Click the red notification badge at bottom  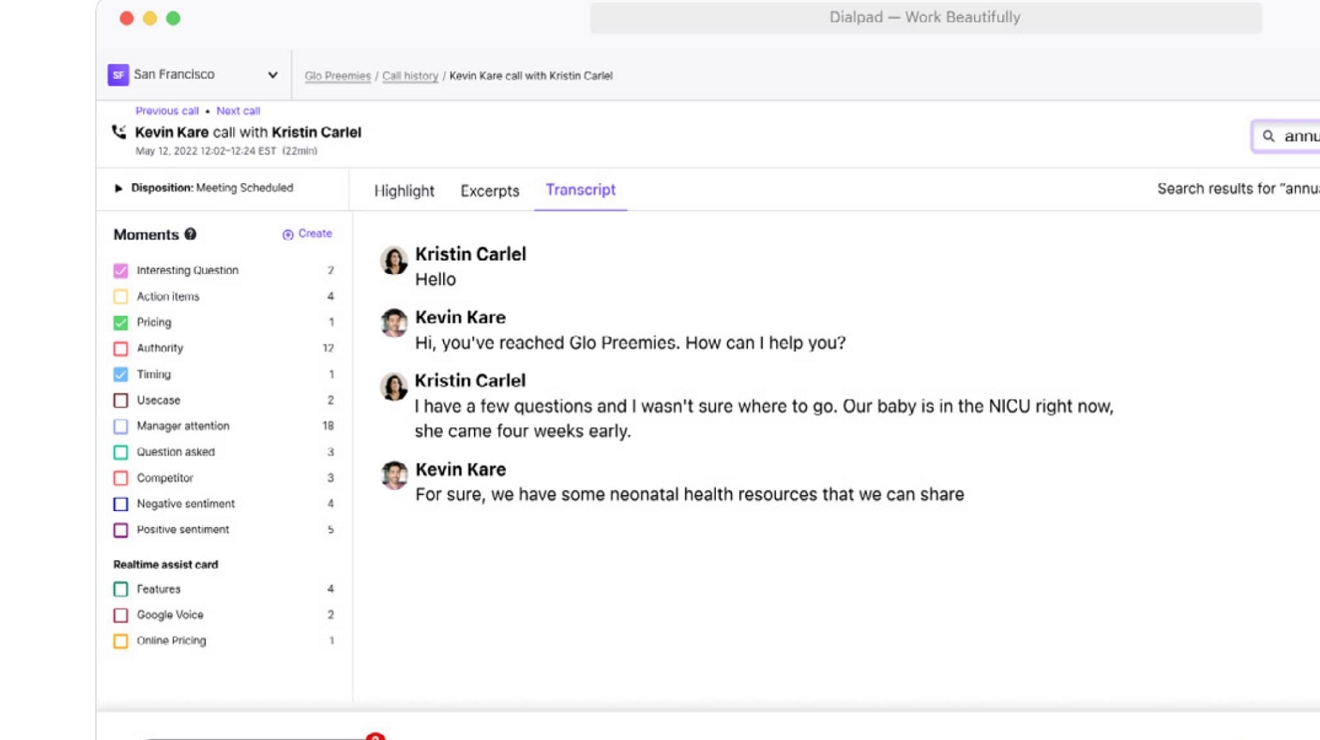point(375,736)
